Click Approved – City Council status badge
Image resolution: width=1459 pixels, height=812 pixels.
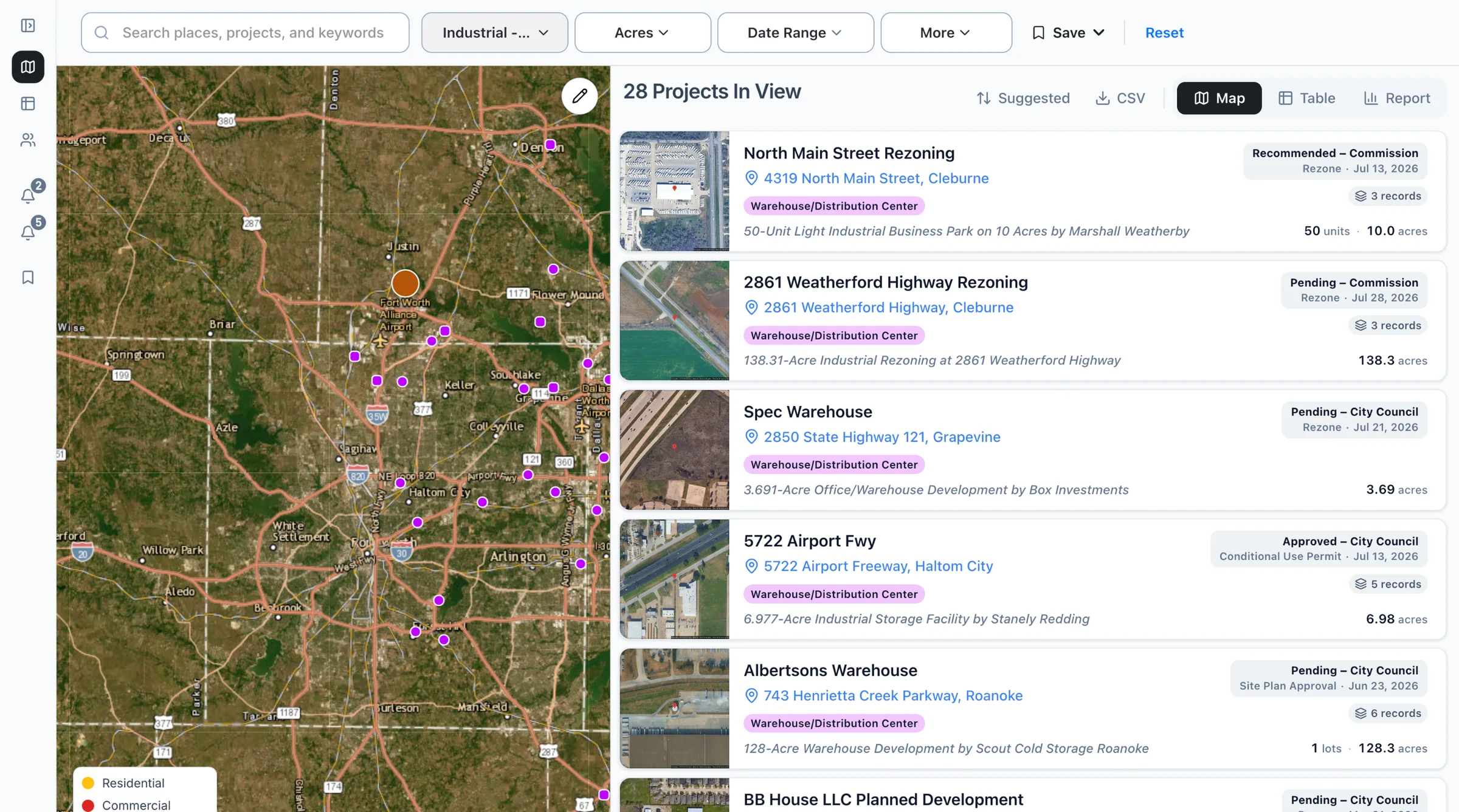(1319, 549)
